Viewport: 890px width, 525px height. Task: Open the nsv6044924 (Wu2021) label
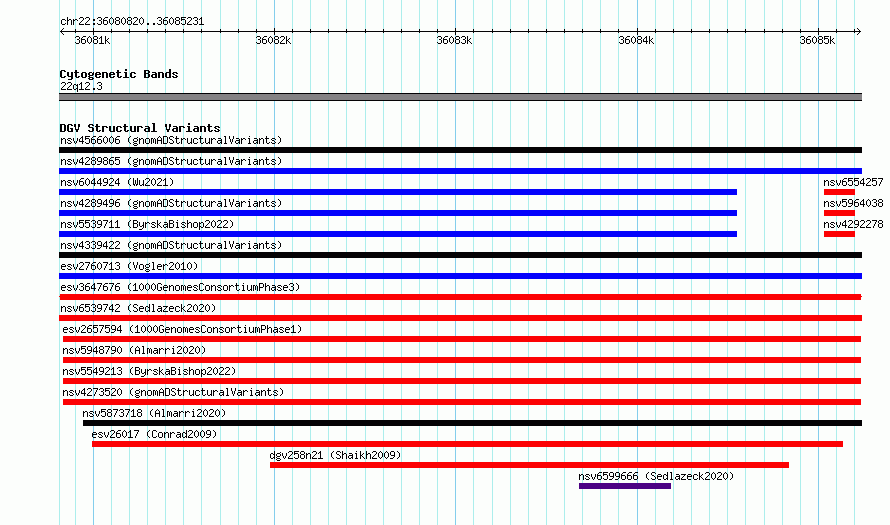(117, 182)
